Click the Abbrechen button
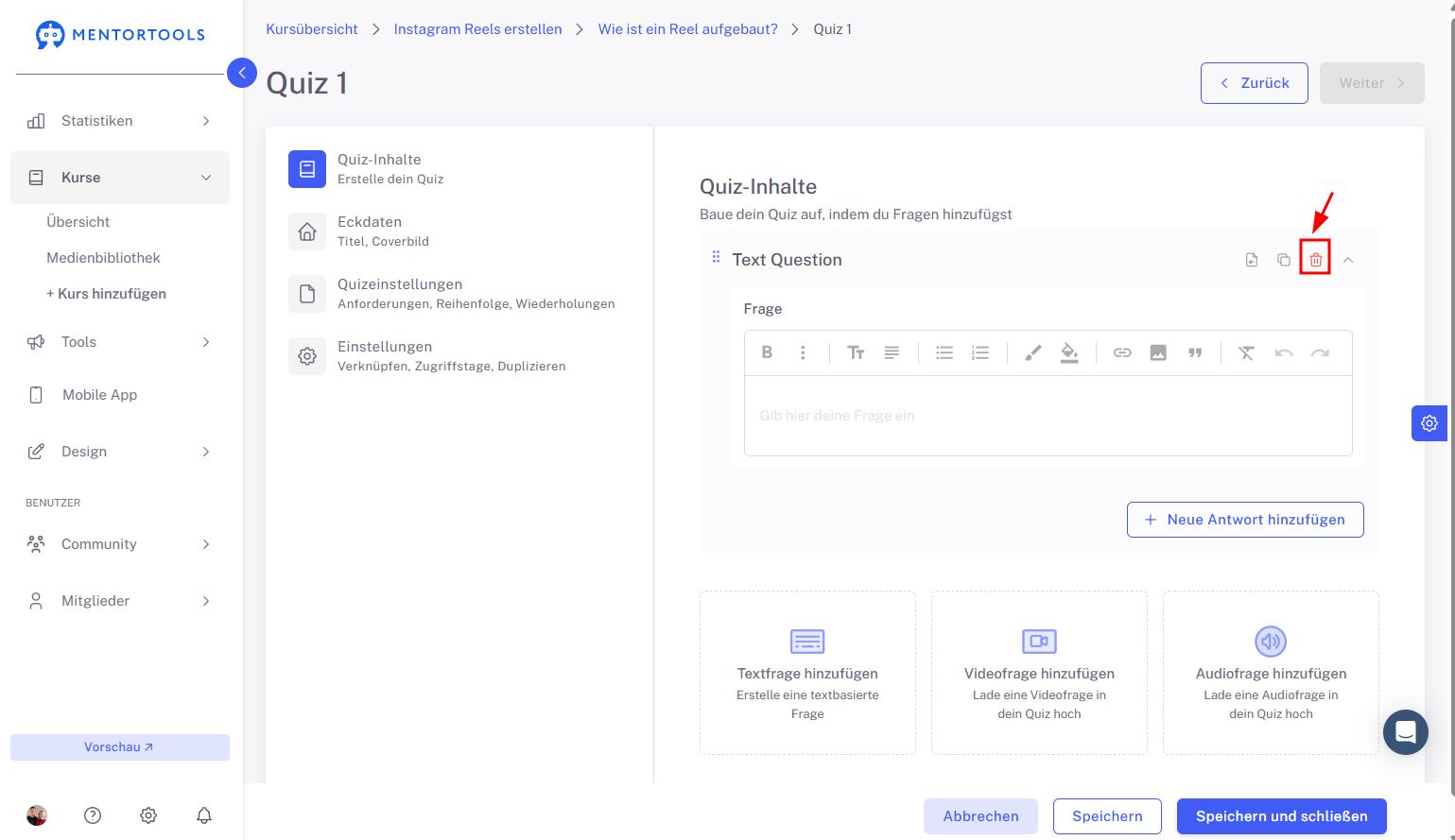The width and height of the screenshot is (1455, 840). [980, 816]
